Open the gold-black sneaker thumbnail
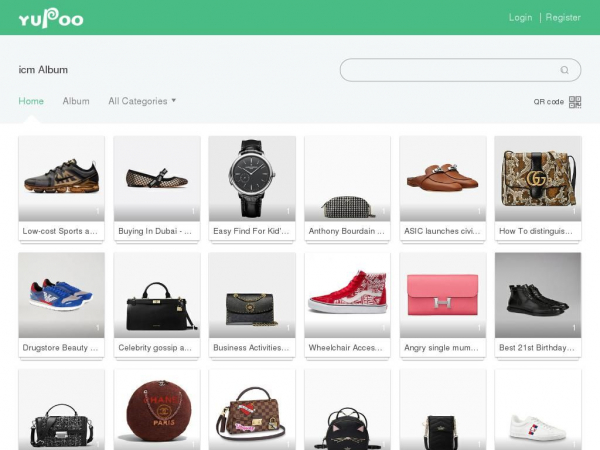Image resolution: width=600 pixels, height=450 pixels. pyautogui.click(x=61, y=178)
